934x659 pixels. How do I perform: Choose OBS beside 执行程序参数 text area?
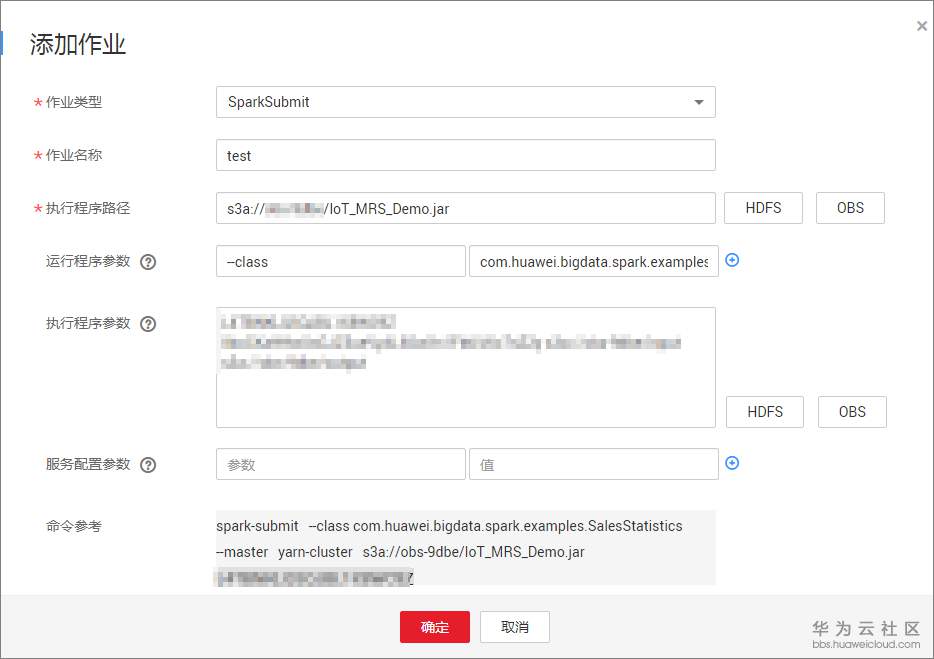tap(852, 412)
